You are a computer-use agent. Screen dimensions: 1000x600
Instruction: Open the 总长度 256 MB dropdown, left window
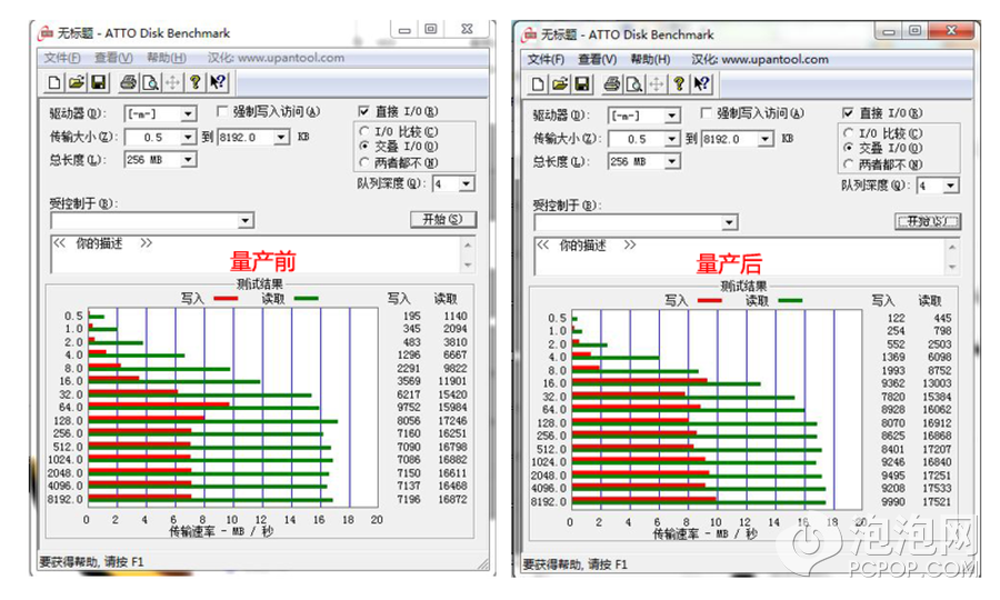click(188, 159)
